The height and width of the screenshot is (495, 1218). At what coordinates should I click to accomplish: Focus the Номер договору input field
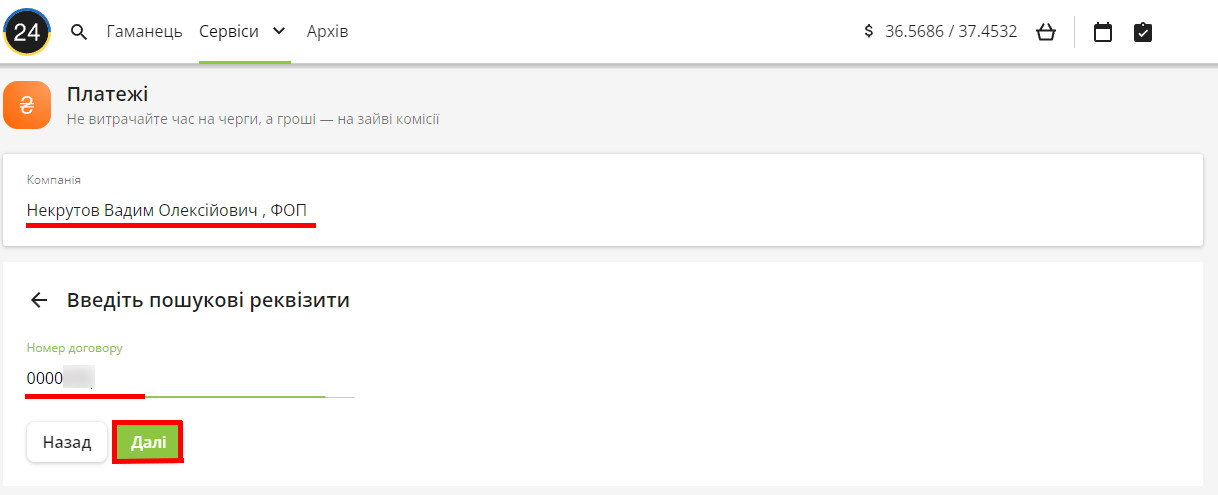click(x=190, y=378)
